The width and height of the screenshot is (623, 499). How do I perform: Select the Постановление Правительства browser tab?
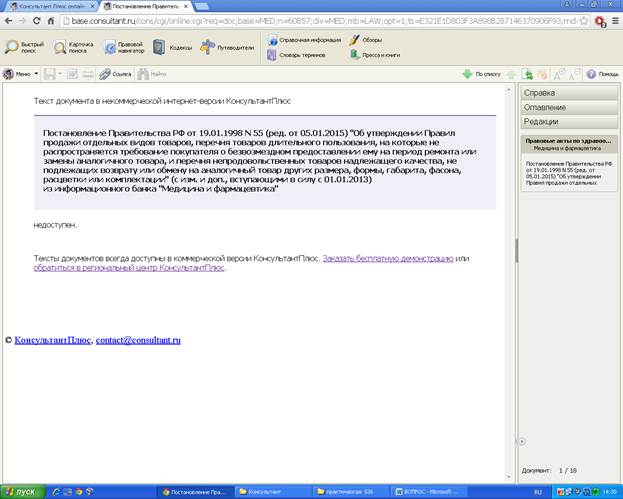145,6
